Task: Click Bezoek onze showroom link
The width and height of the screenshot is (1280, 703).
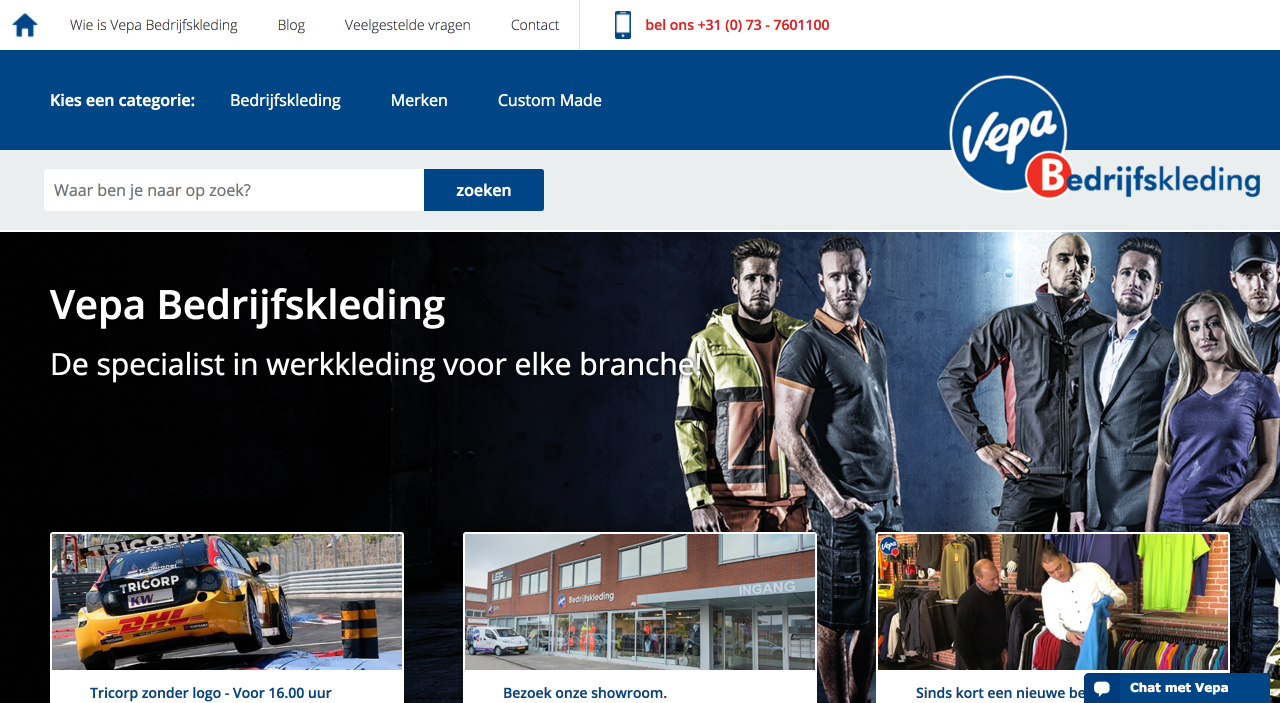Action: pos(585,693)
